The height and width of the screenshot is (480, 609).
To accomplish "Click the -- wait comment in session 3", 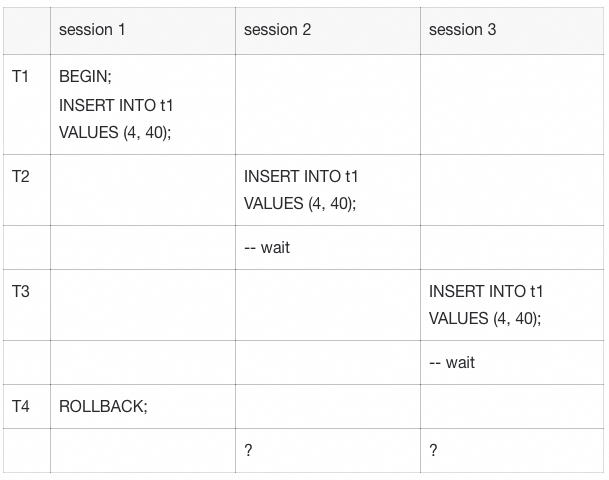I will [452, 362].
